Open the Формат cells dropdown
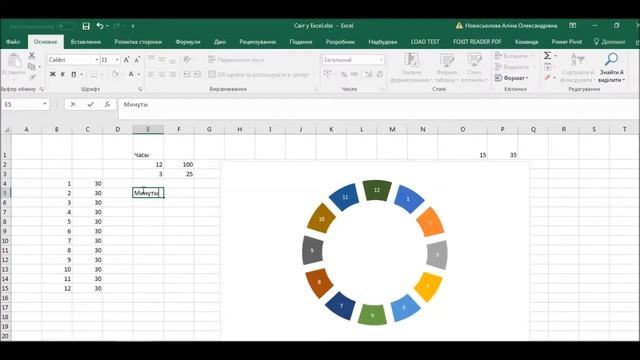 (x=511, y=78)
